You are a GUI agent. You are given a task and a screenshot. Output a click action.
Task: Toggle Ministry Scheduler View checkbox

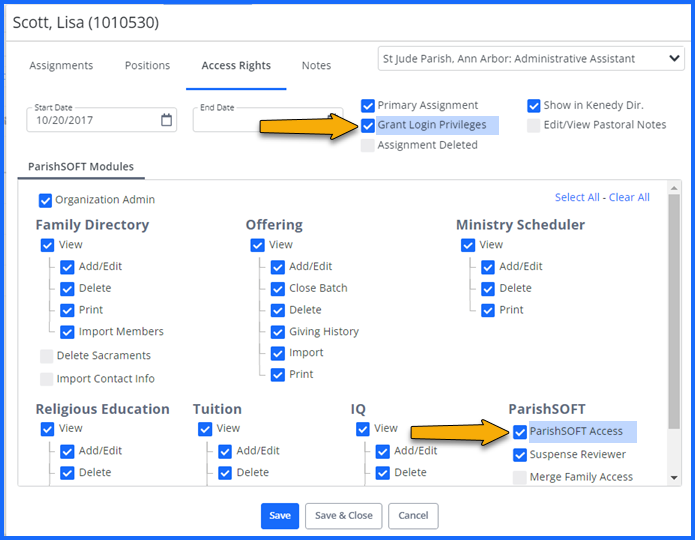point(468,245)
